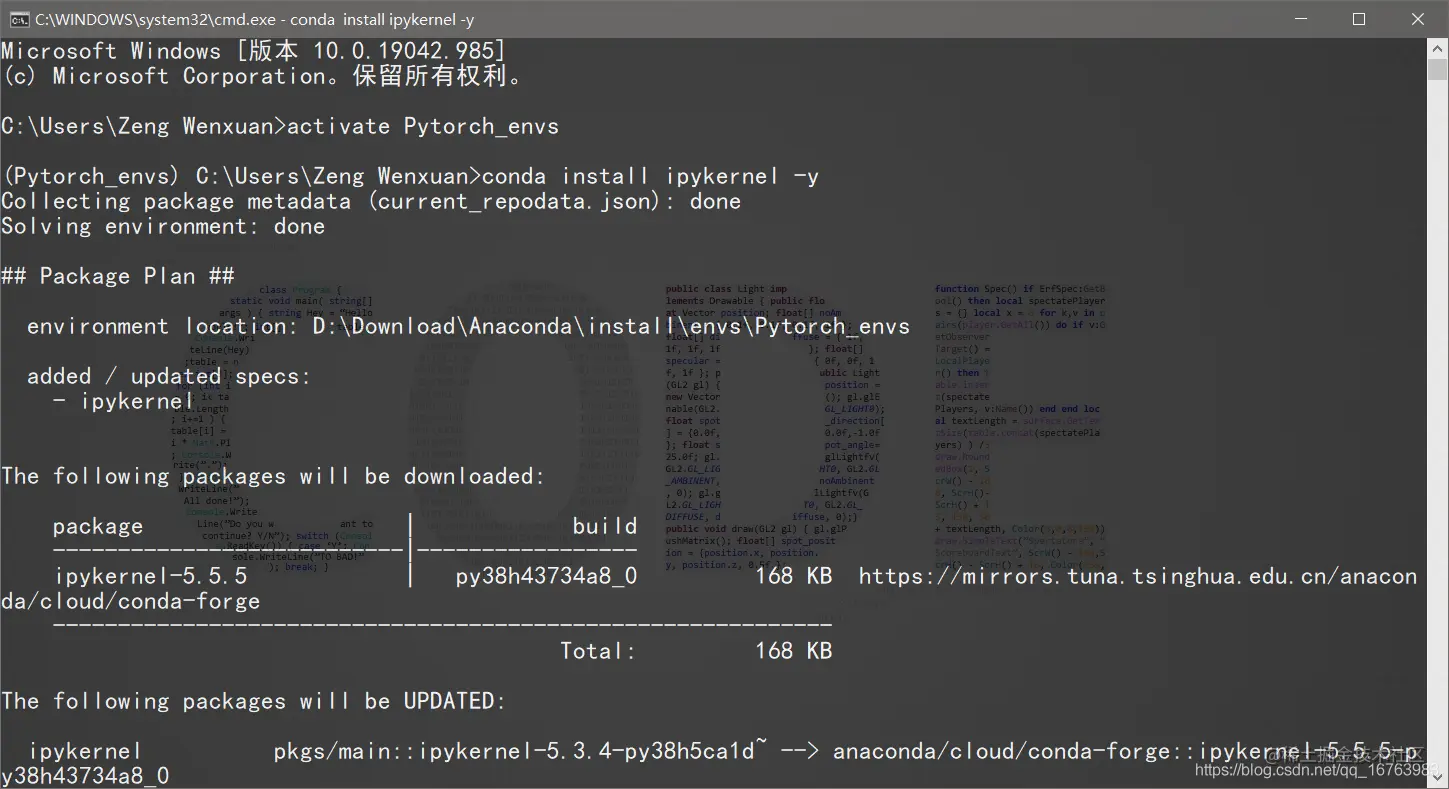Click the '168 KB' total value
1449x789 pixels.
pos(794,651)
